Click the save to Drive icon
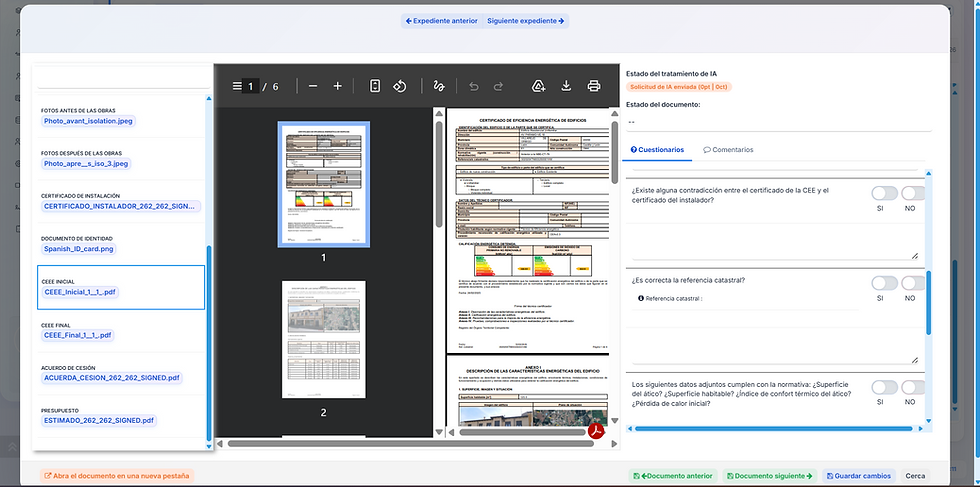 pyautogui.click(x=539, y=86)
